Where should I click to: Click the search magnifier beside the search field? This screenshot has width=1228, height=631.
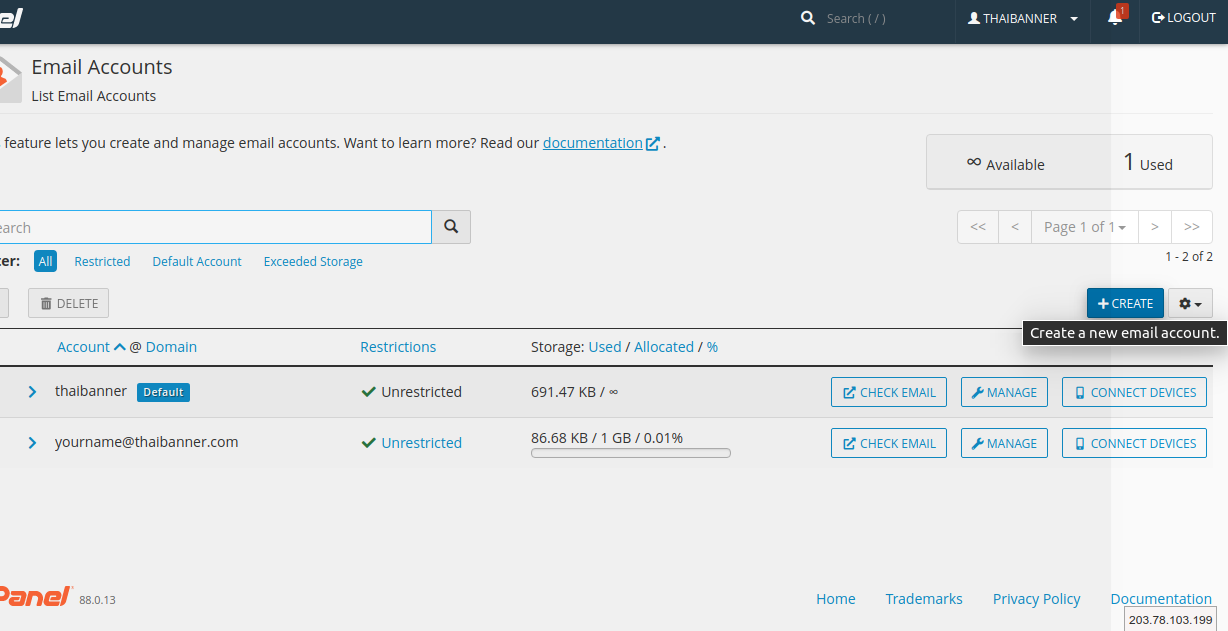tap(450, 227)
